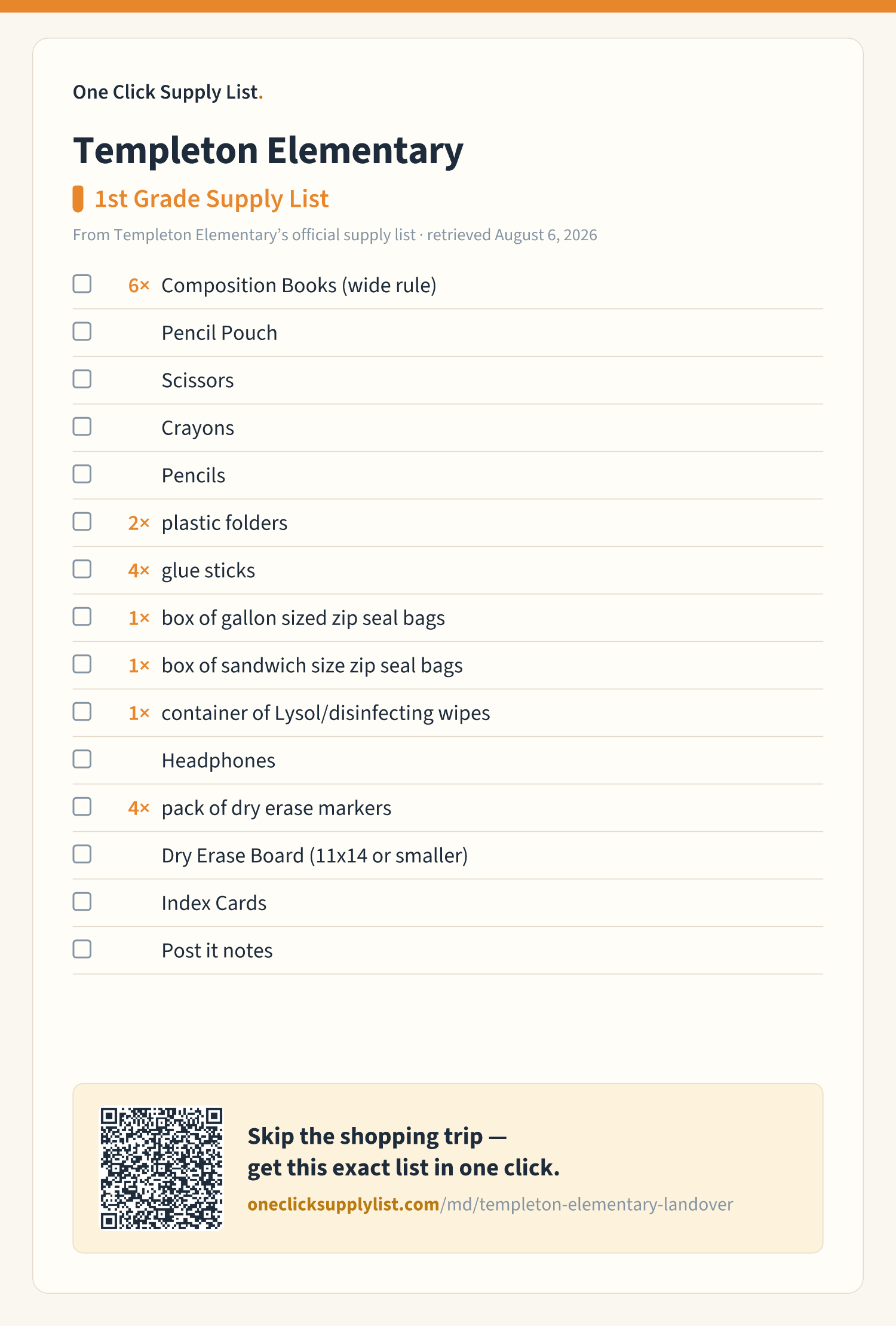Check the Lysol disinfecting wipes box

(82, 712)
